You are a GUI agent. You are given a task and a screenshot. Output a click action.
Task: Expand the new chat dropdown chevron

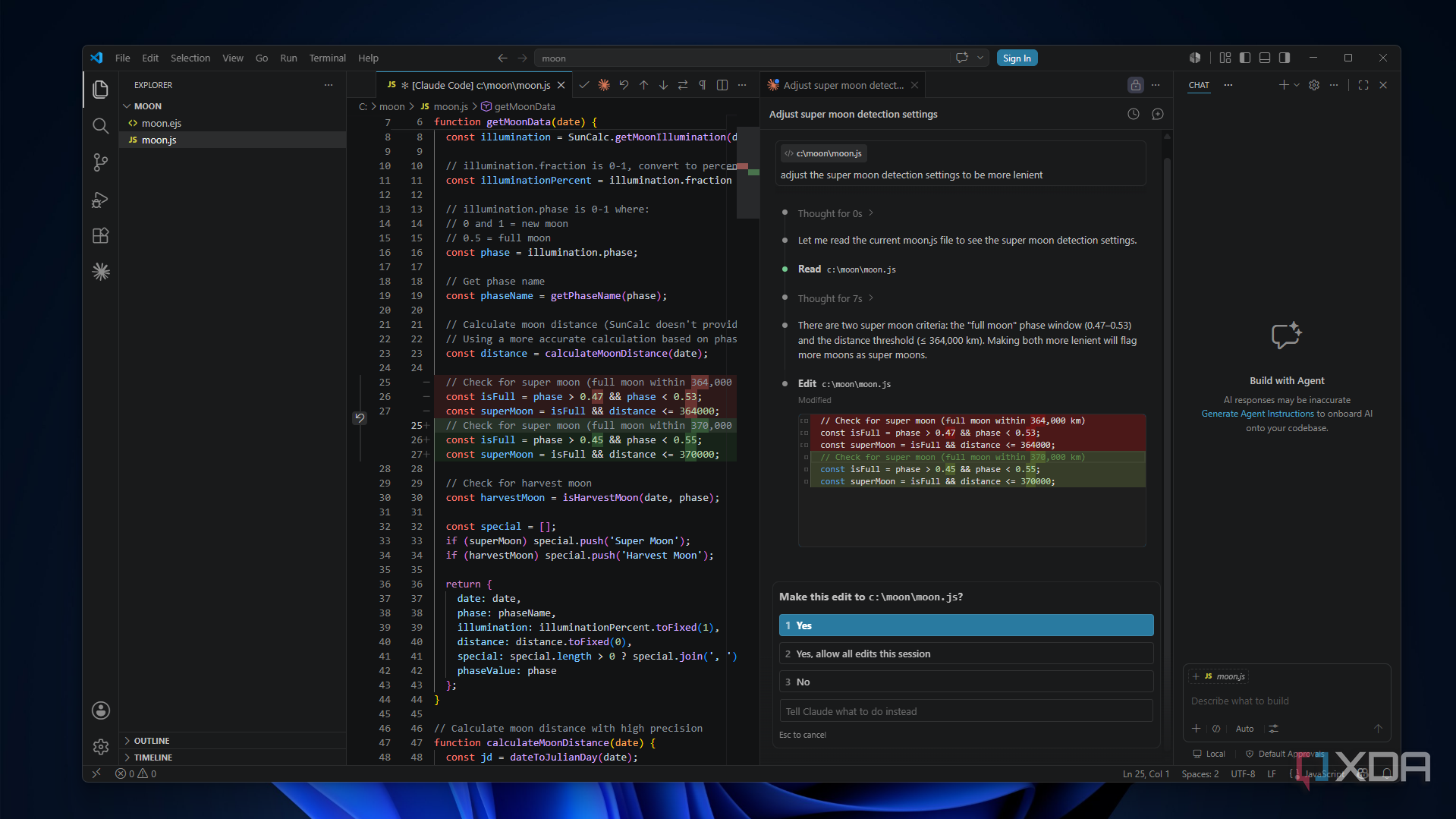coord(1297,85)
